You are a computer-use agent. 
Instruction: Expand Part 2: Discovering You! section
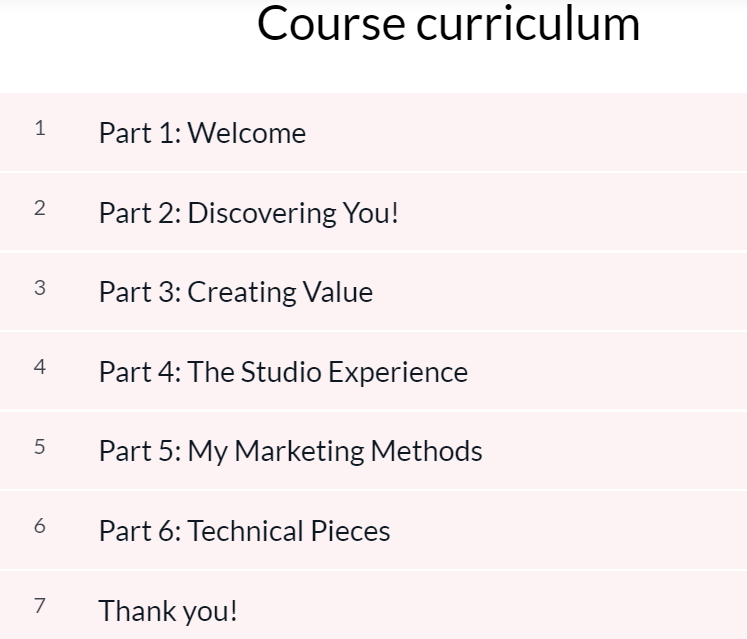248,213
